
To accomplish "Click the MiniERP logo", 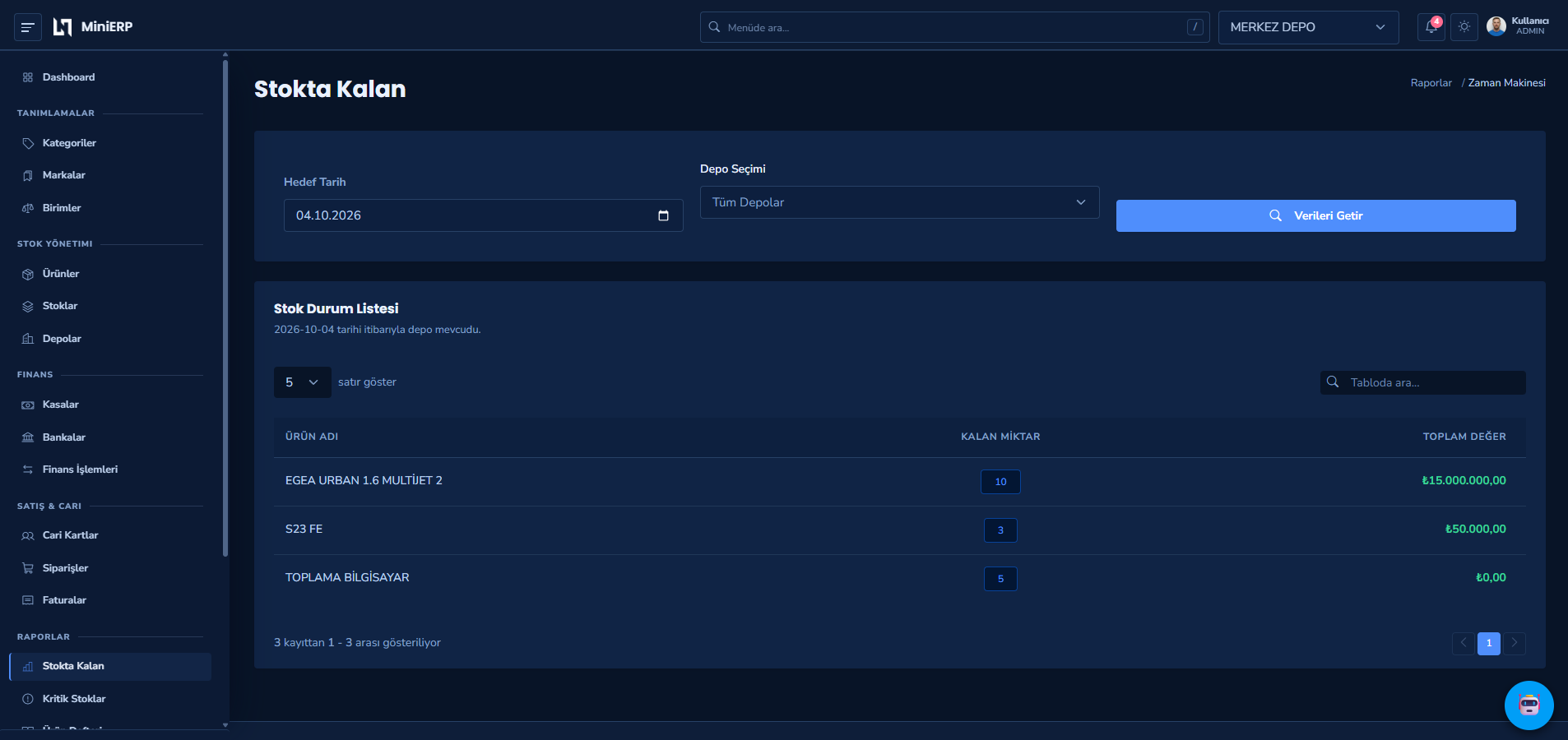I will [92, 27].
